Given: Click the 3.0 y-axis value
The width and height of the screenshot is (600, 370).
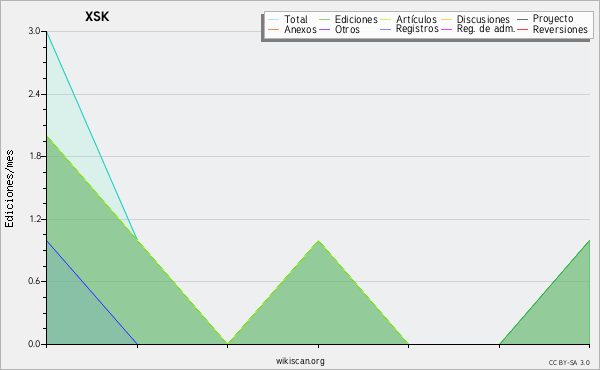Looking at the screenshot, I should click(x=34, y=31).
